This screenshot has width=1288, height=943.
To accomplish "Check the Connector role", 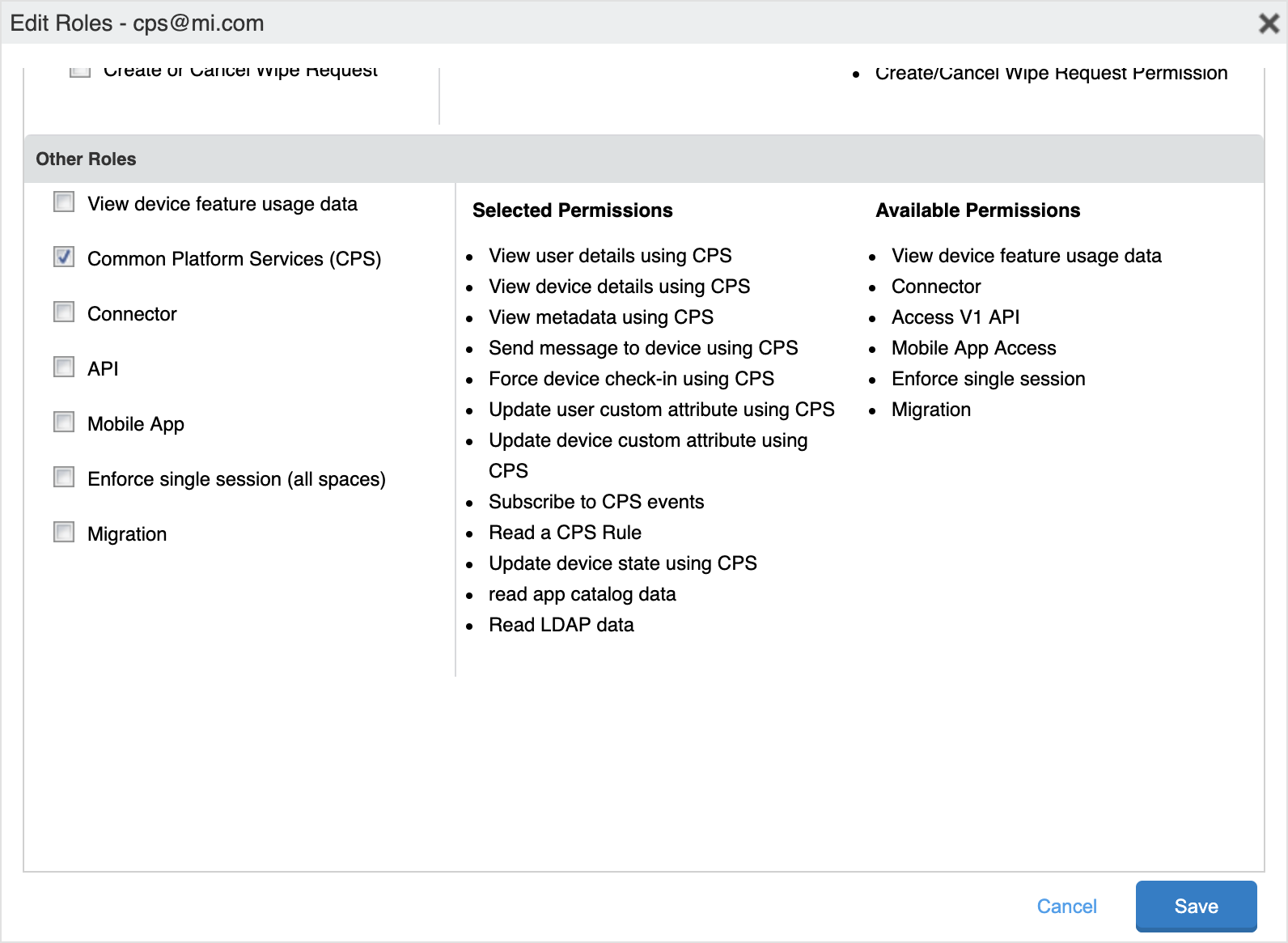I will [63, 312].
